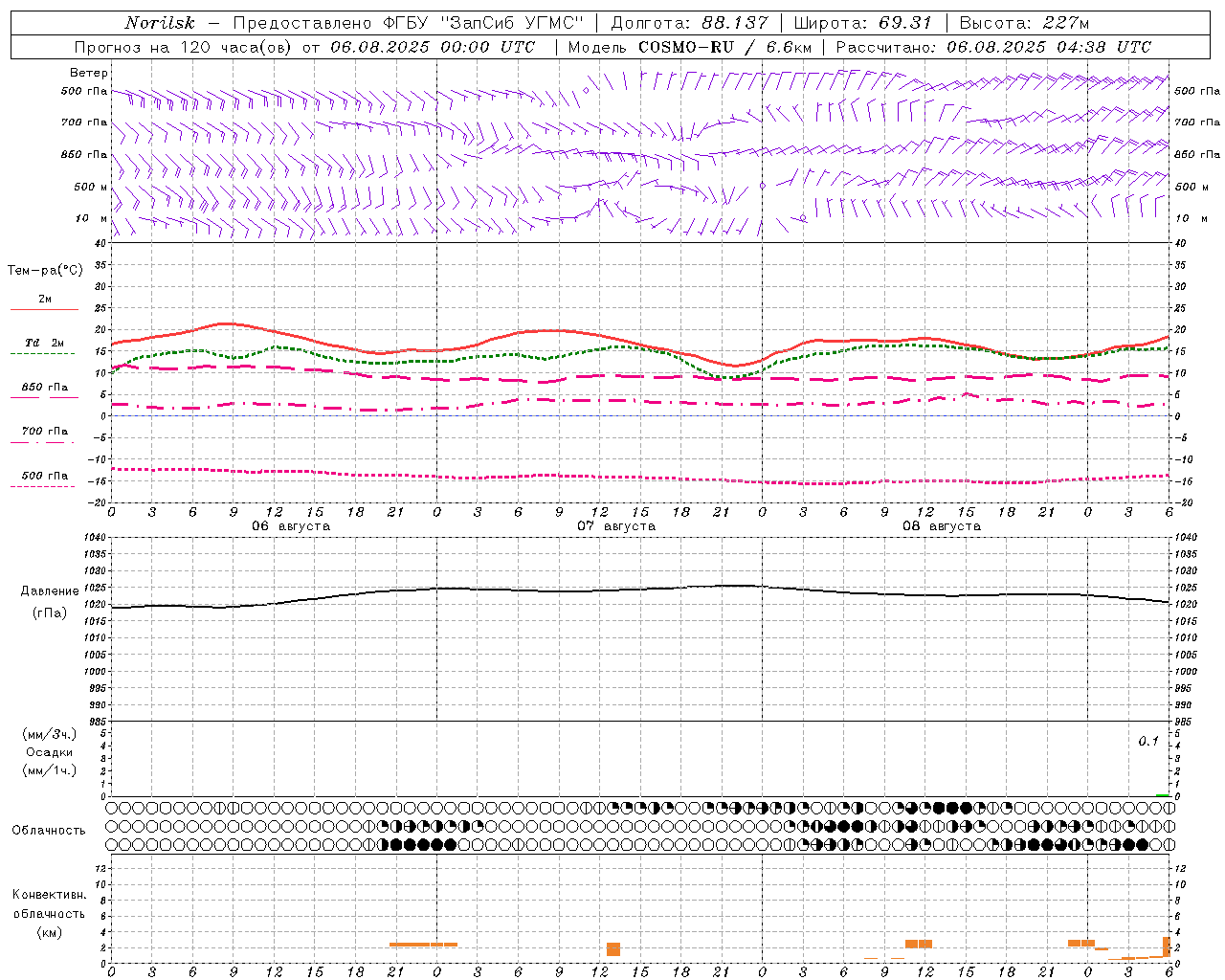Click the Norilsk station name in header
Screen dimensions: 1225x980
pyautogui.click(x=159, y=23)
